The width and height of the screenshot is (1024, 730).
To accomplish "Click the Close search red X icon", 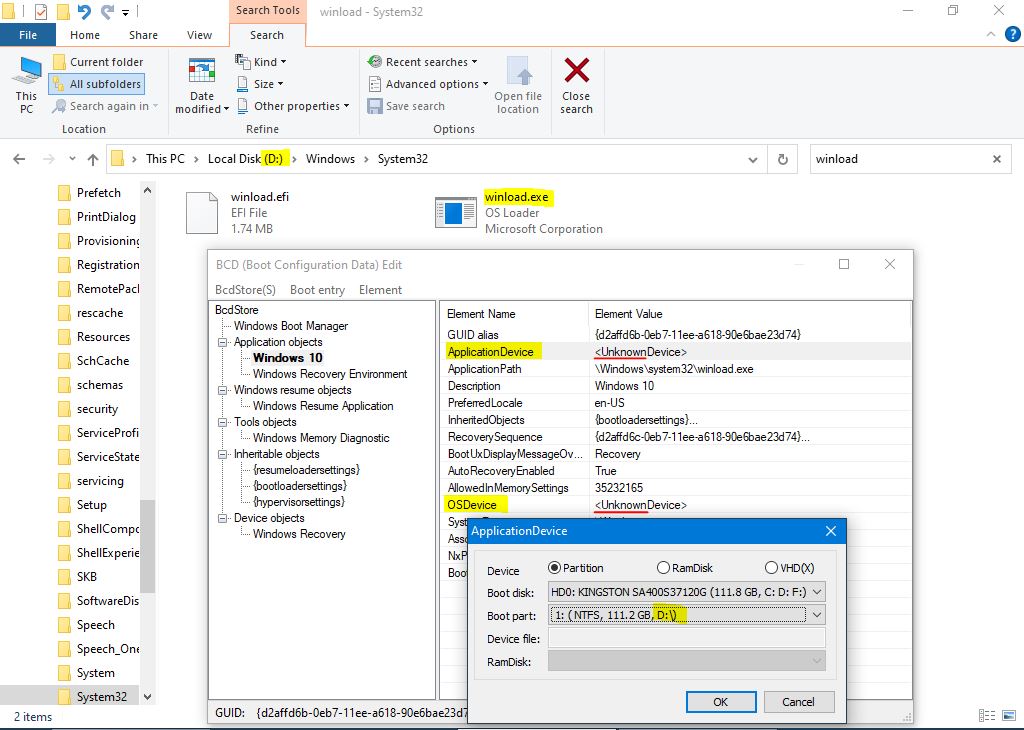I will click(x=576, y=72).
